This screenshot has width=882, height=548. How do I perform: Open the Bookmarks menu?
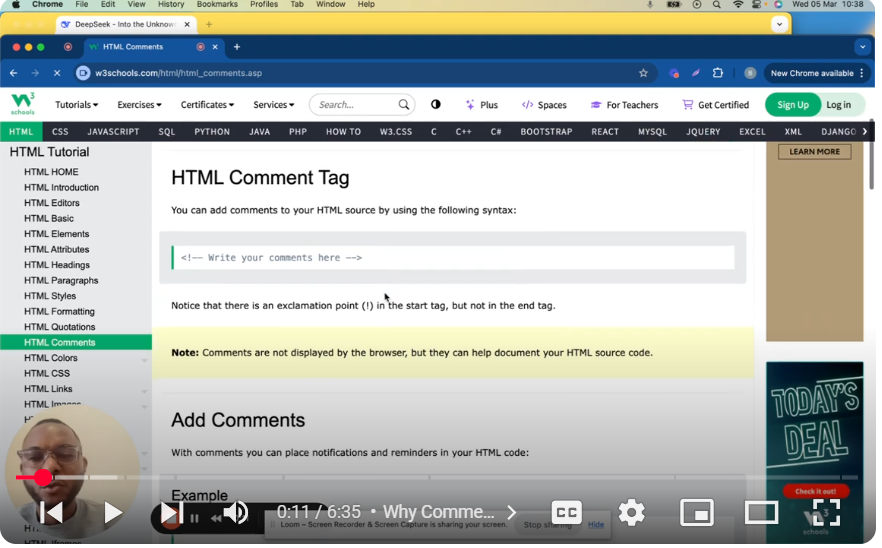[x=217, y=5]
